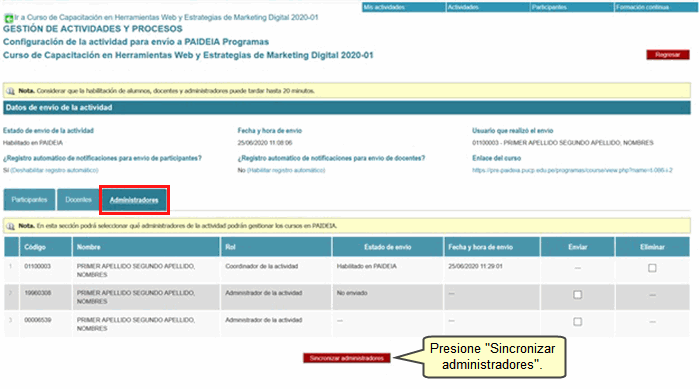
Task: Click the red Regresar button
Action: pos(667,54)
